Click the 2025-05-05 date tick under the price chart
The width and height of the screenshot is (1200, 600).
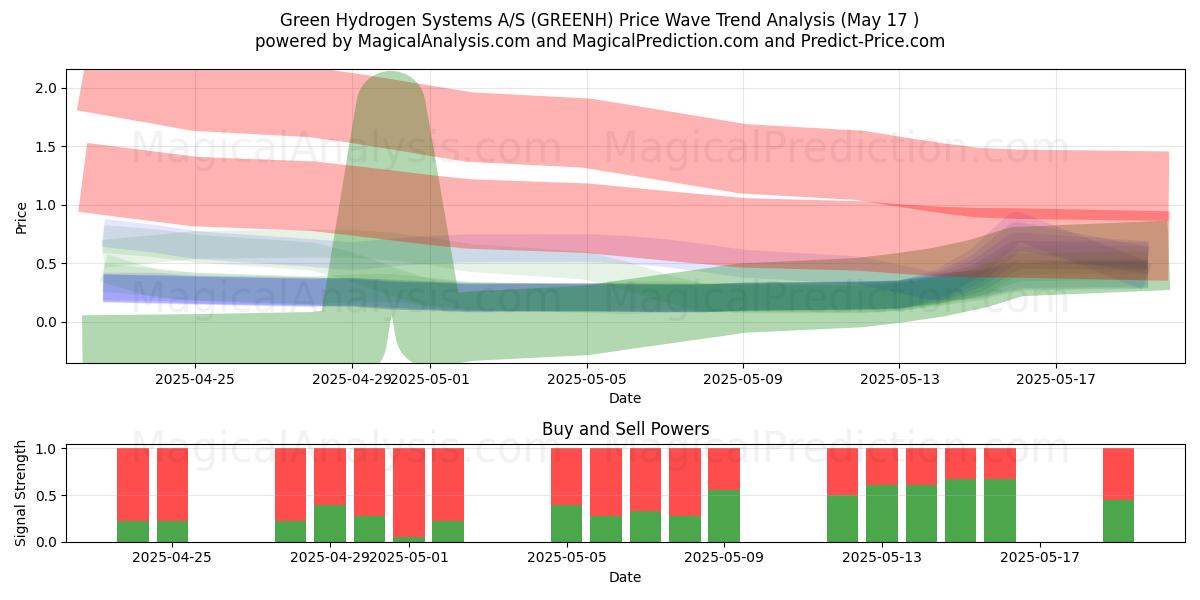click(x=587, y=379)
